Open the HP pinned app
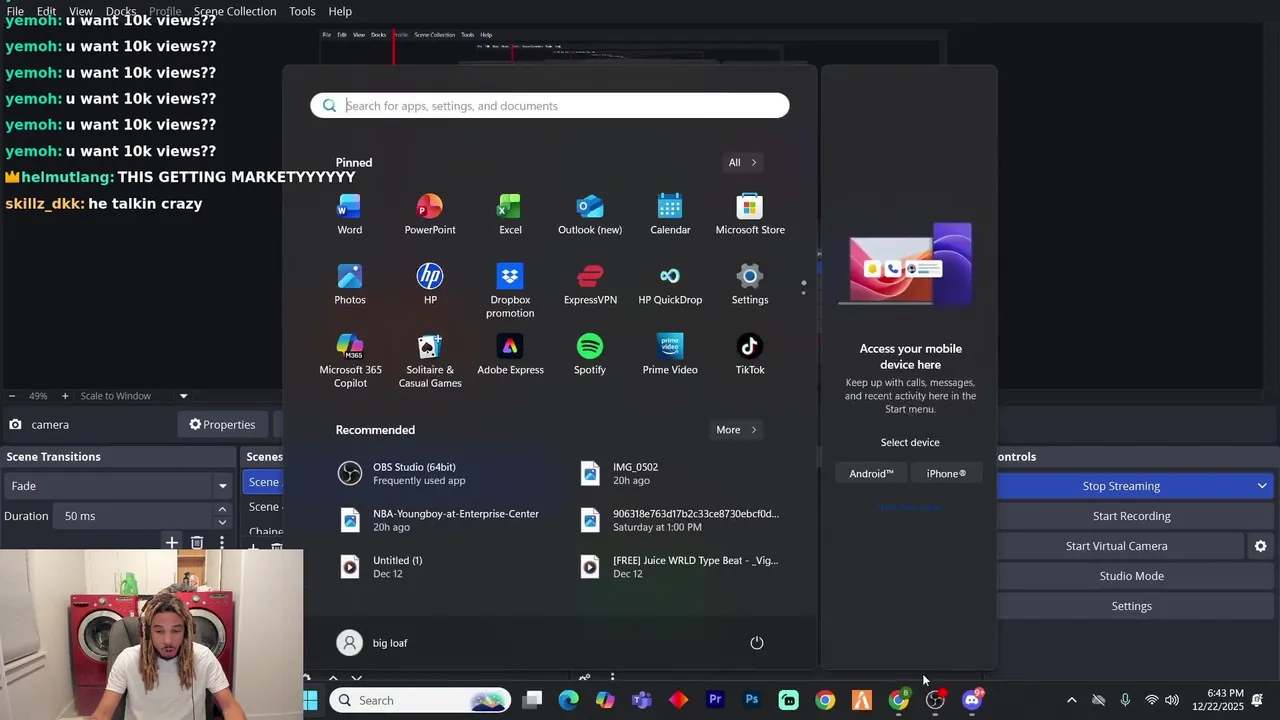This screenshot has height=720, width=1280. coord(430,284)
